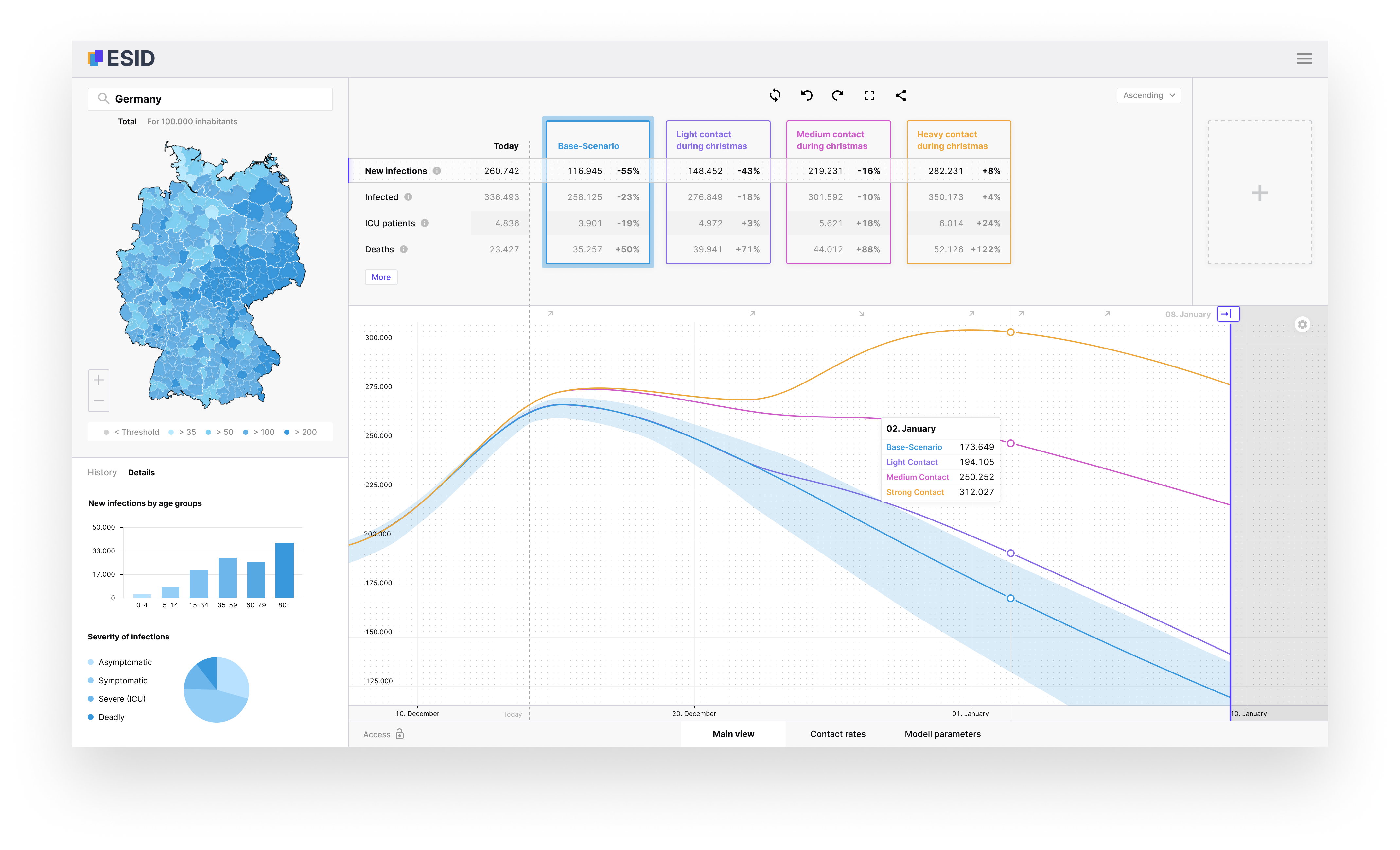This screenshot has width=1400, height=850.
Task: Click the Germany search field
Action: tap(210, 99)
